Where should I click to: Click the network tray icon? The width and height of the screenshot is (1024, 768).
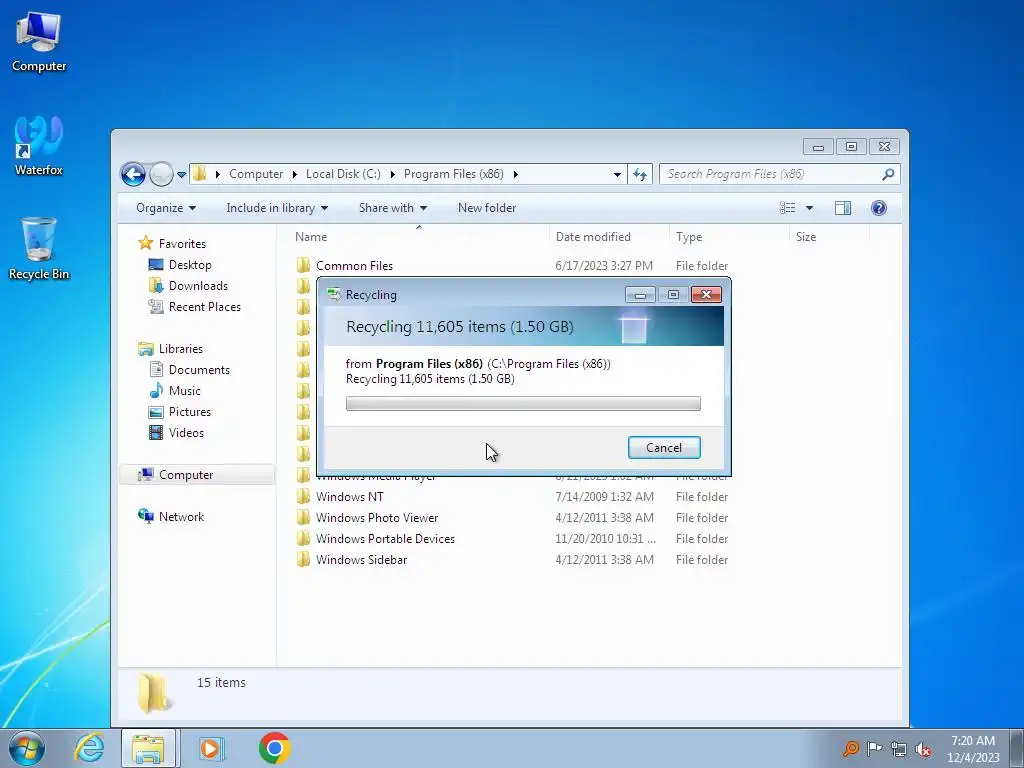(x=899, y=748)
